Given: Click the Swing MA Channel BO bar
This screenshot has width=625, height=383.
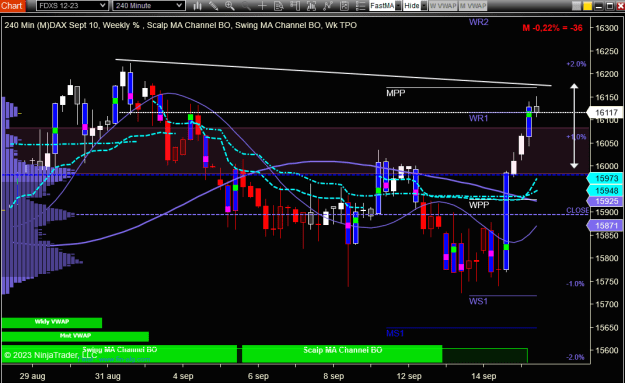Looking at the screenshot, I should pos(120,354).
